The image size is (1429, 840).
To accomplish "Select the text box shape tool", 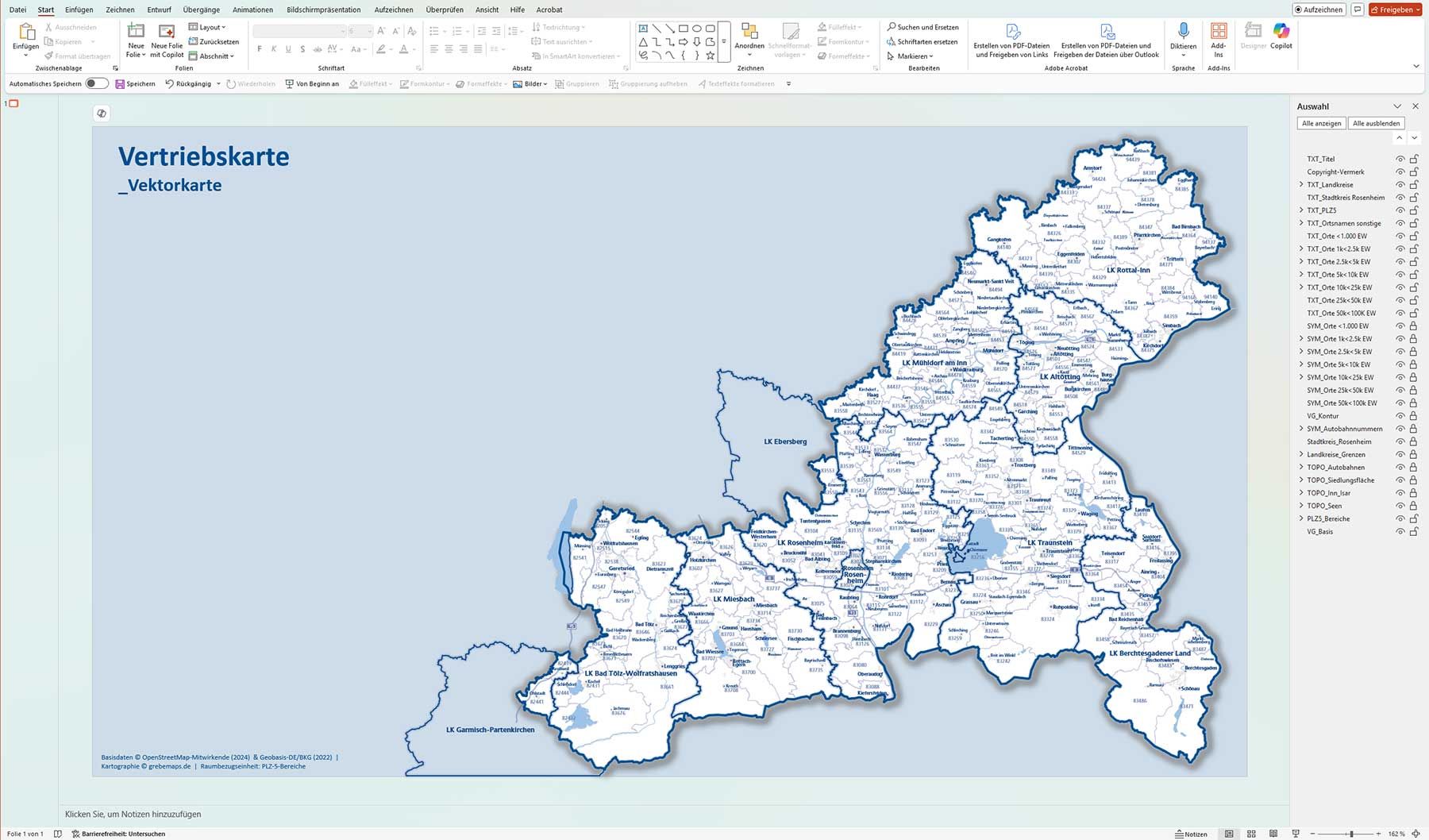I will (x=643, y=28).
